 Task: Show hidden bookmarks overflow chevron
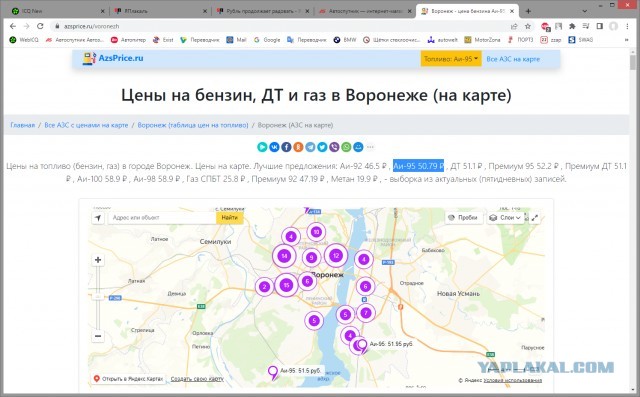point(627,40)
